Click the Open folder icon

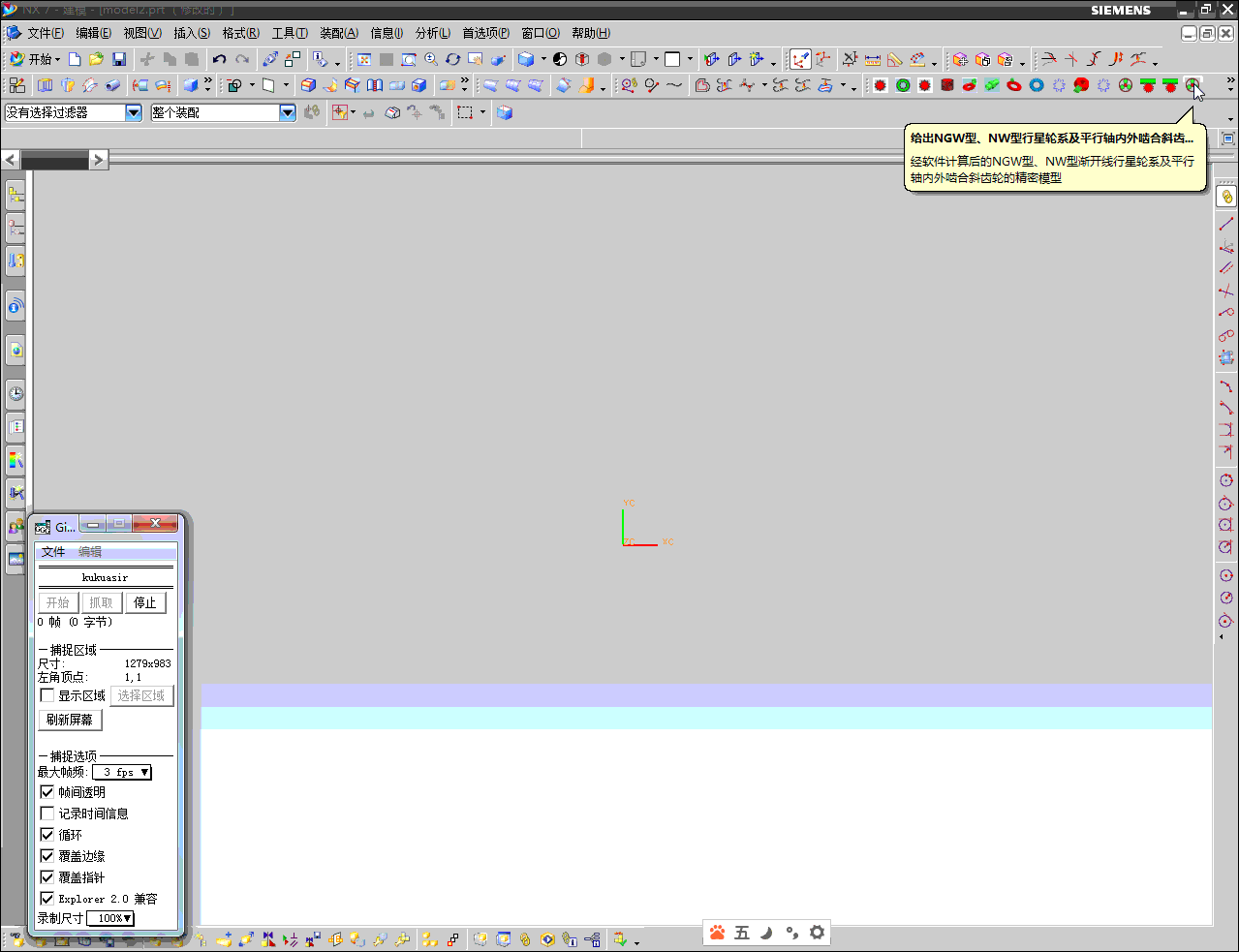pos(96,59)
